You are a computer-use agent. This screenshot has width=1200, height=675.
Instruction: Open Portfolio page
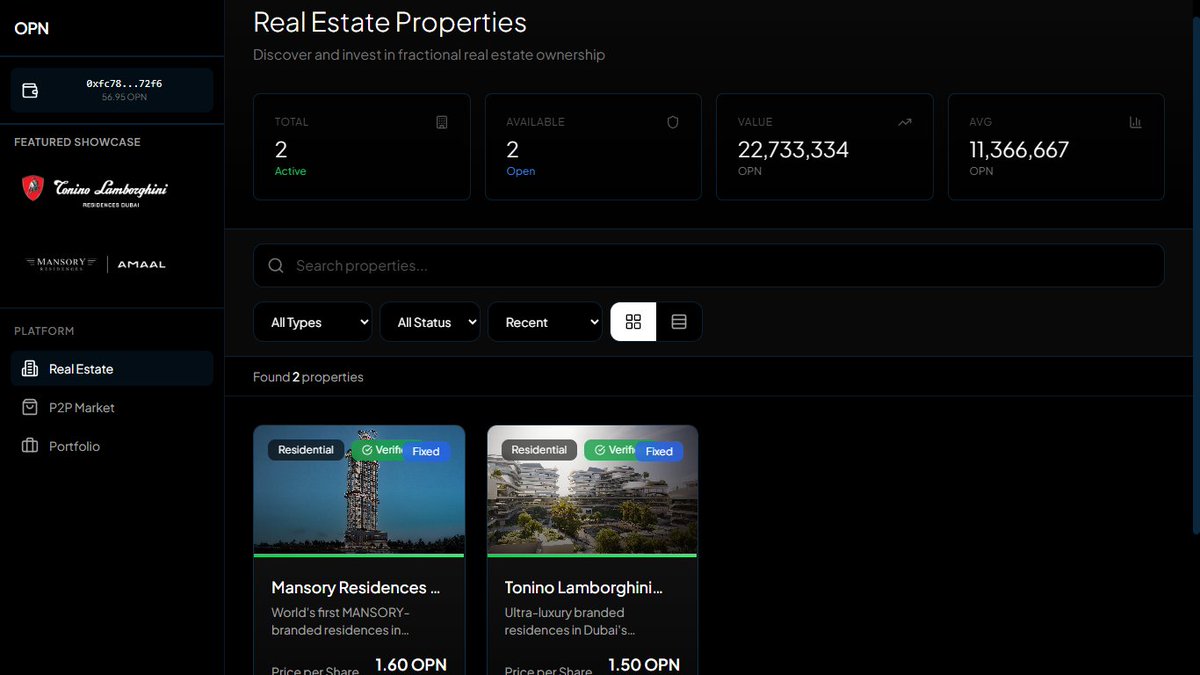(112, 446)
